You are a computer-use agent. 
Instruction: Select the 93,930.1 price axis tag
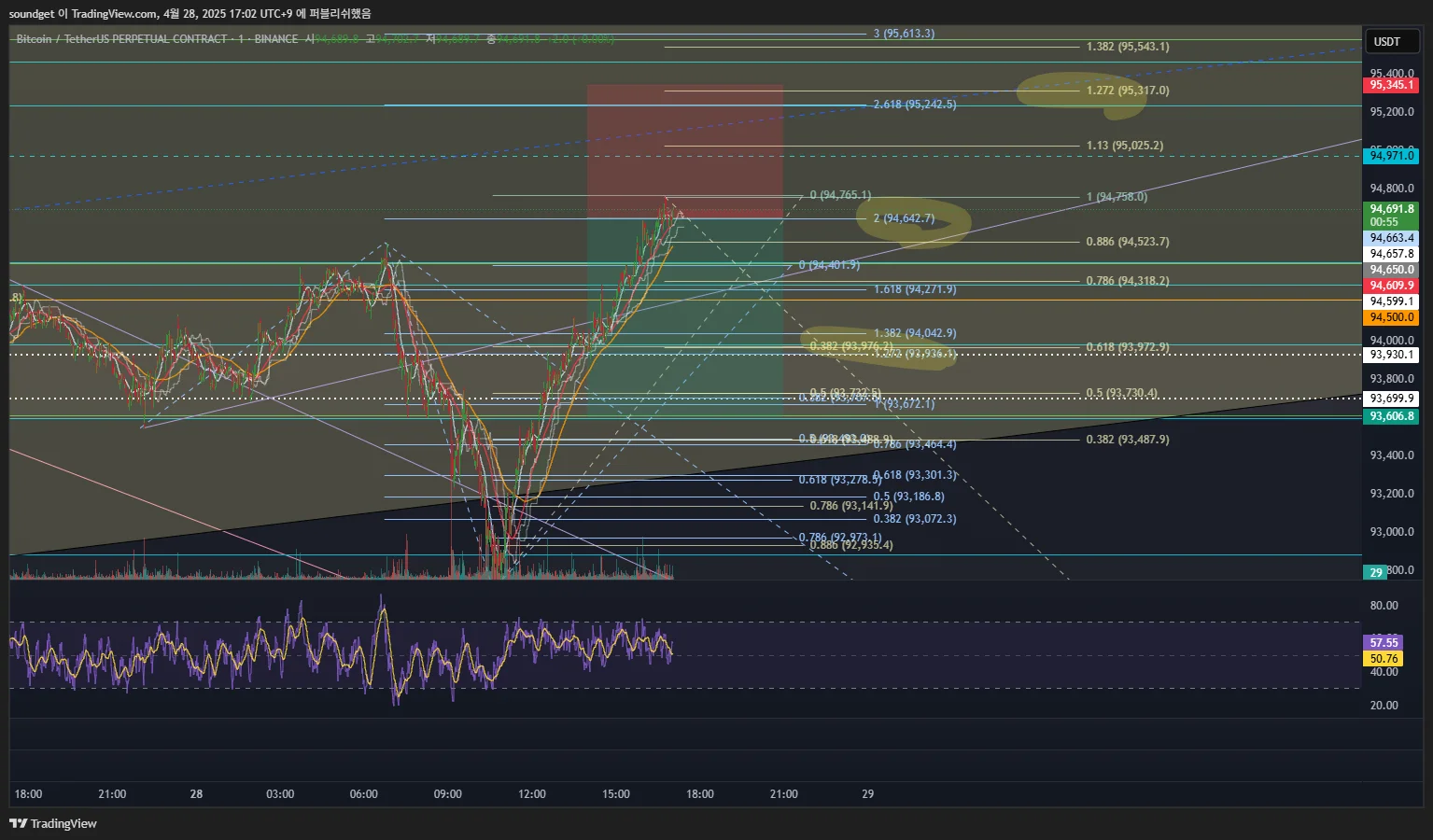pyautogui.click(x=1391, y=355)
